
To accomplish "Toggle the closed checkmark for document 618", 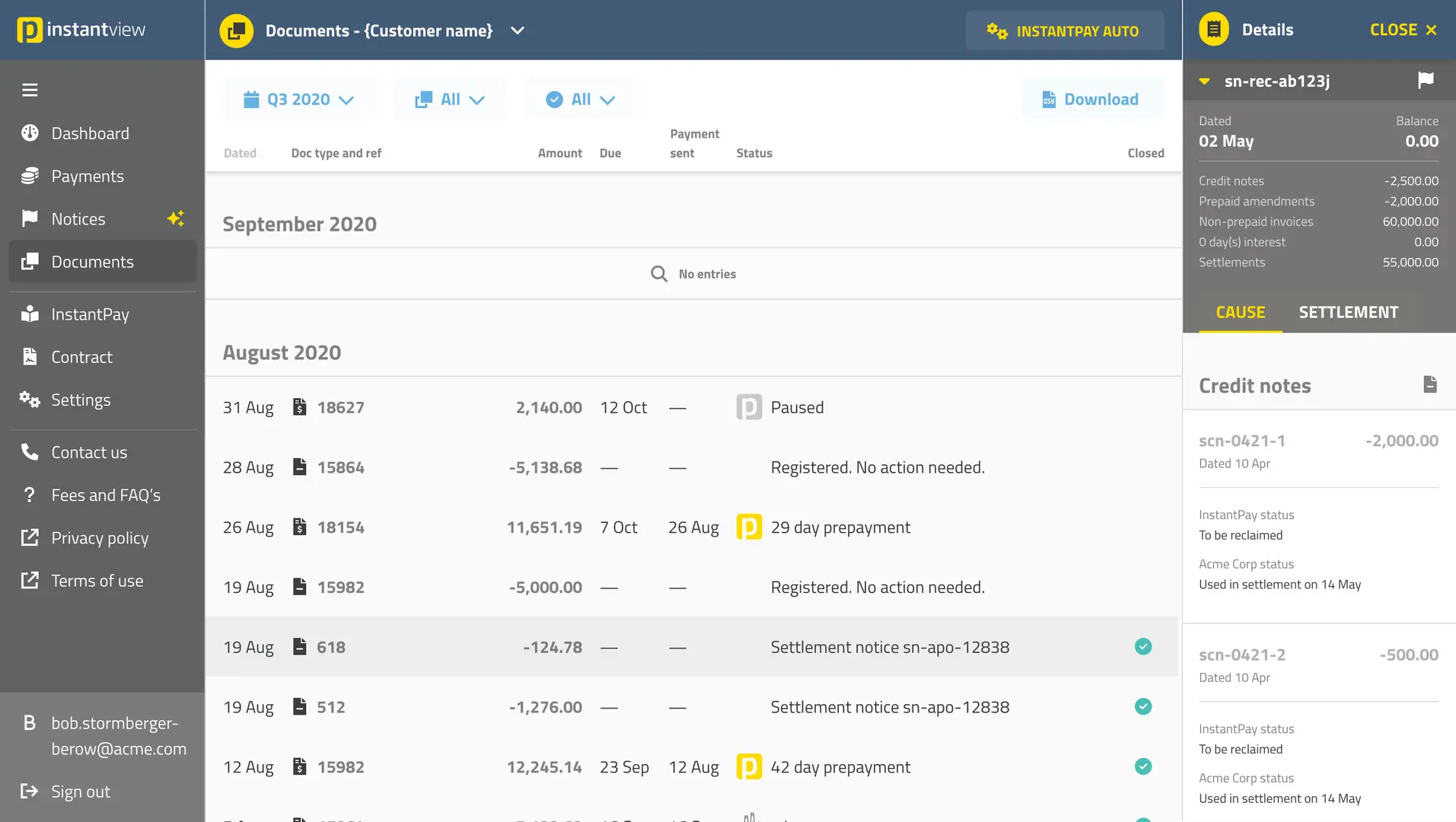I will point(1142,647).
